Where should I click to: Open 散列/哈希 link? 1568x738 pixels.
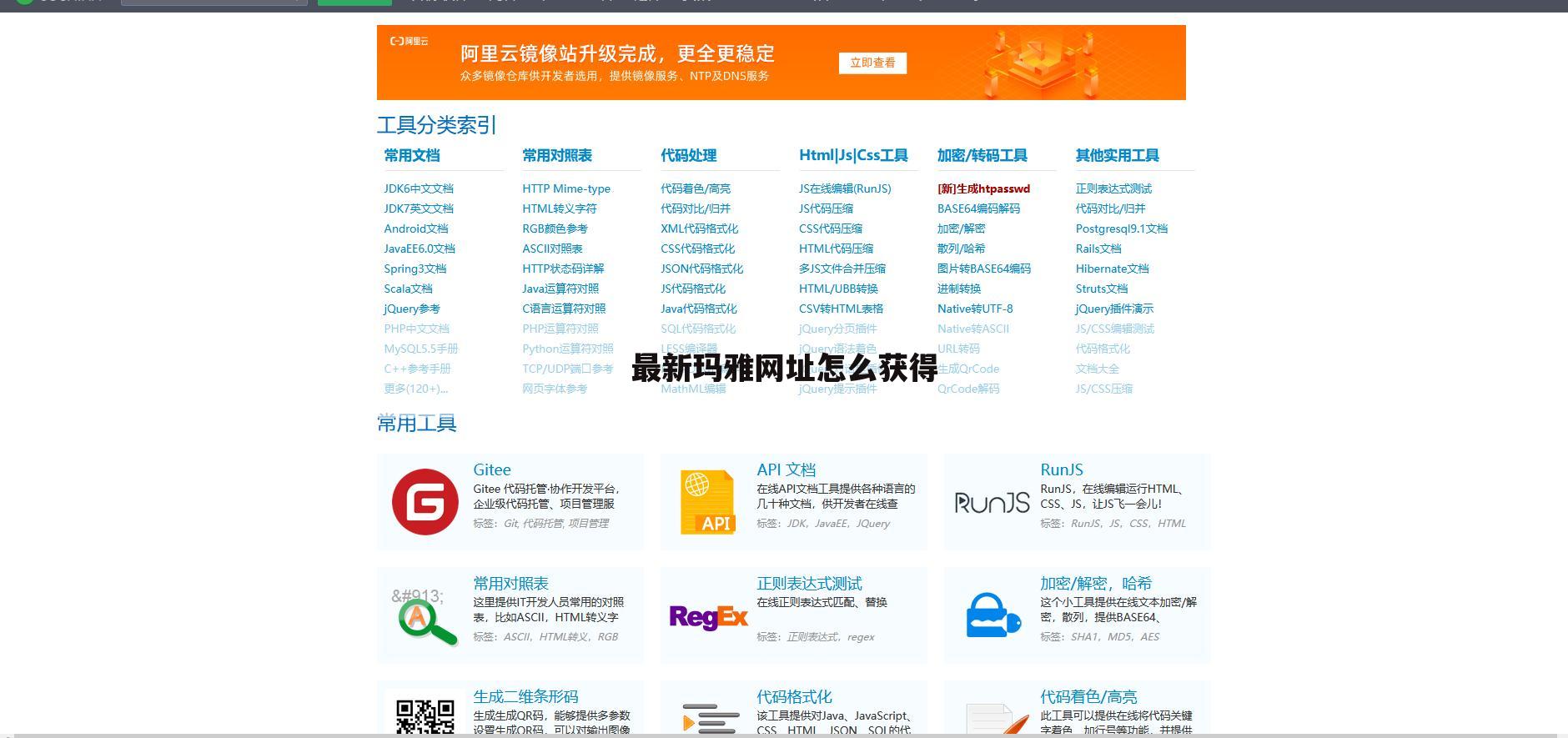pyautogui.click(x=961, y=249)
